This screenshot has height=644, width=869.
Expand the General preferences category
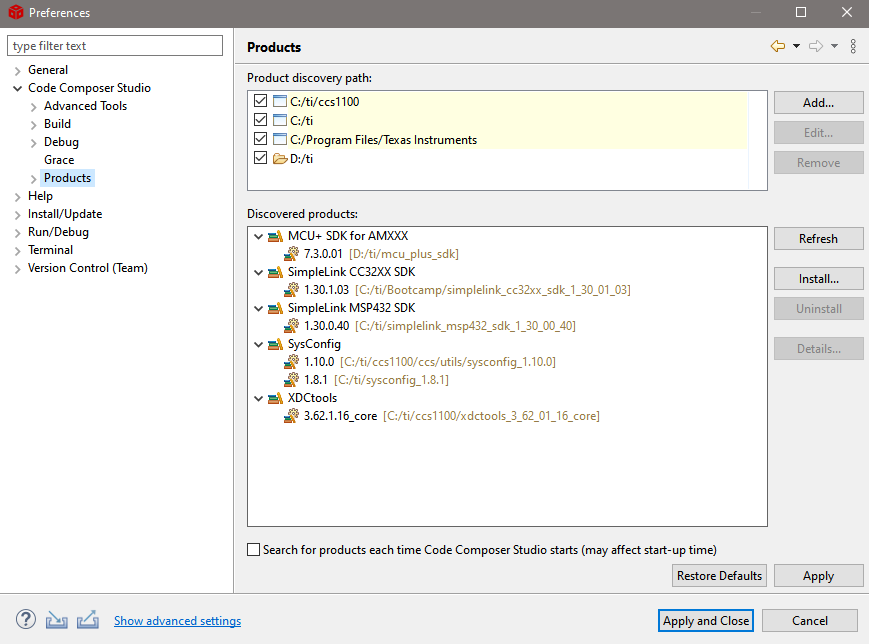[x=17, y=70]
